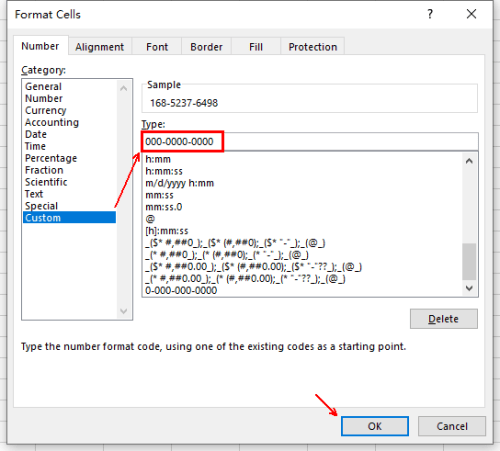Open the Protection tab
Screen dimensions: 500x451
pyautogui.click(x=313, y=47)
